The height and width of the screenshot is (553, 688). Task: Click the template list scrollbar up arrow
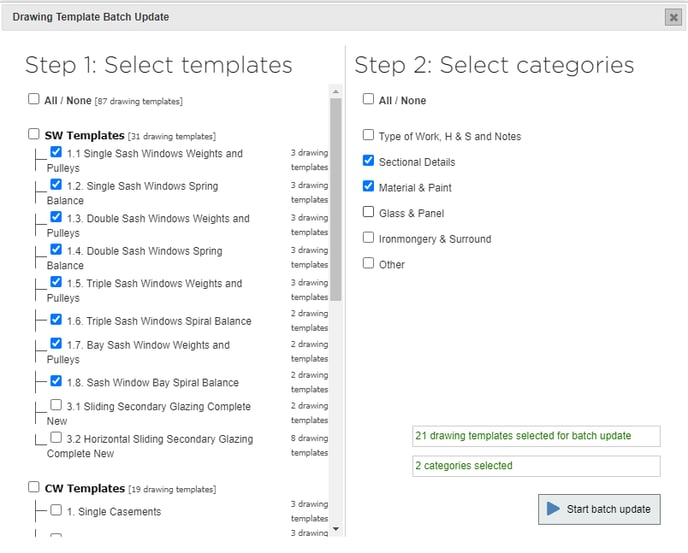tap(336, 92)
